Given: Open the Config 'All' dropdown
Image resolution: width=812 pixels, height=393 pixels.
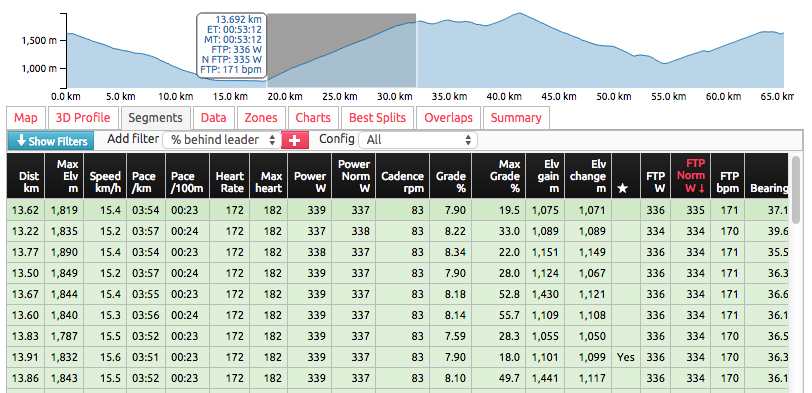Looking at the screenshot, I should [418, 140].
